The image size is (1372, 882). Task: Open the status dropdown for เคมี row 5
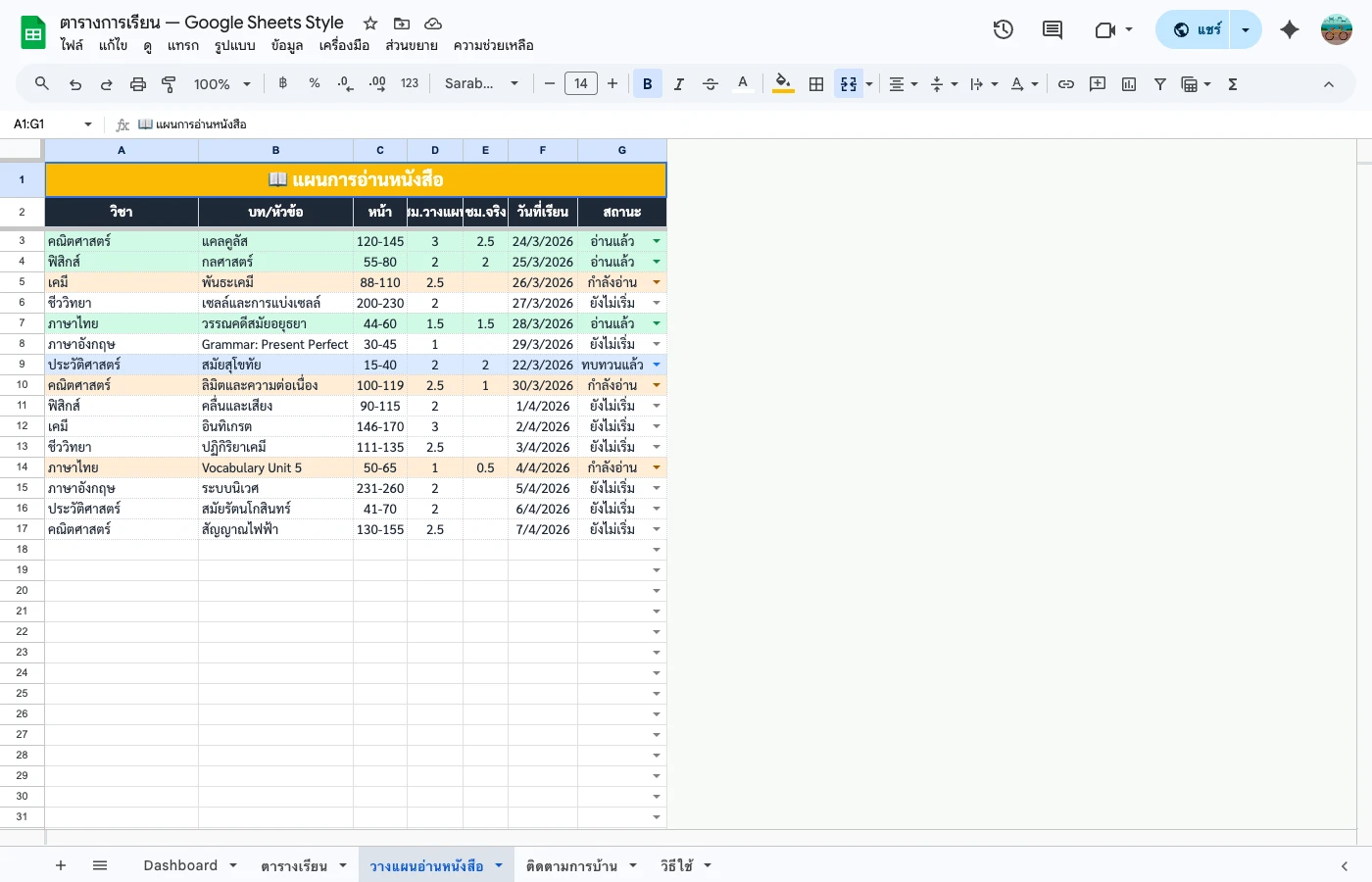click(656, 281)
